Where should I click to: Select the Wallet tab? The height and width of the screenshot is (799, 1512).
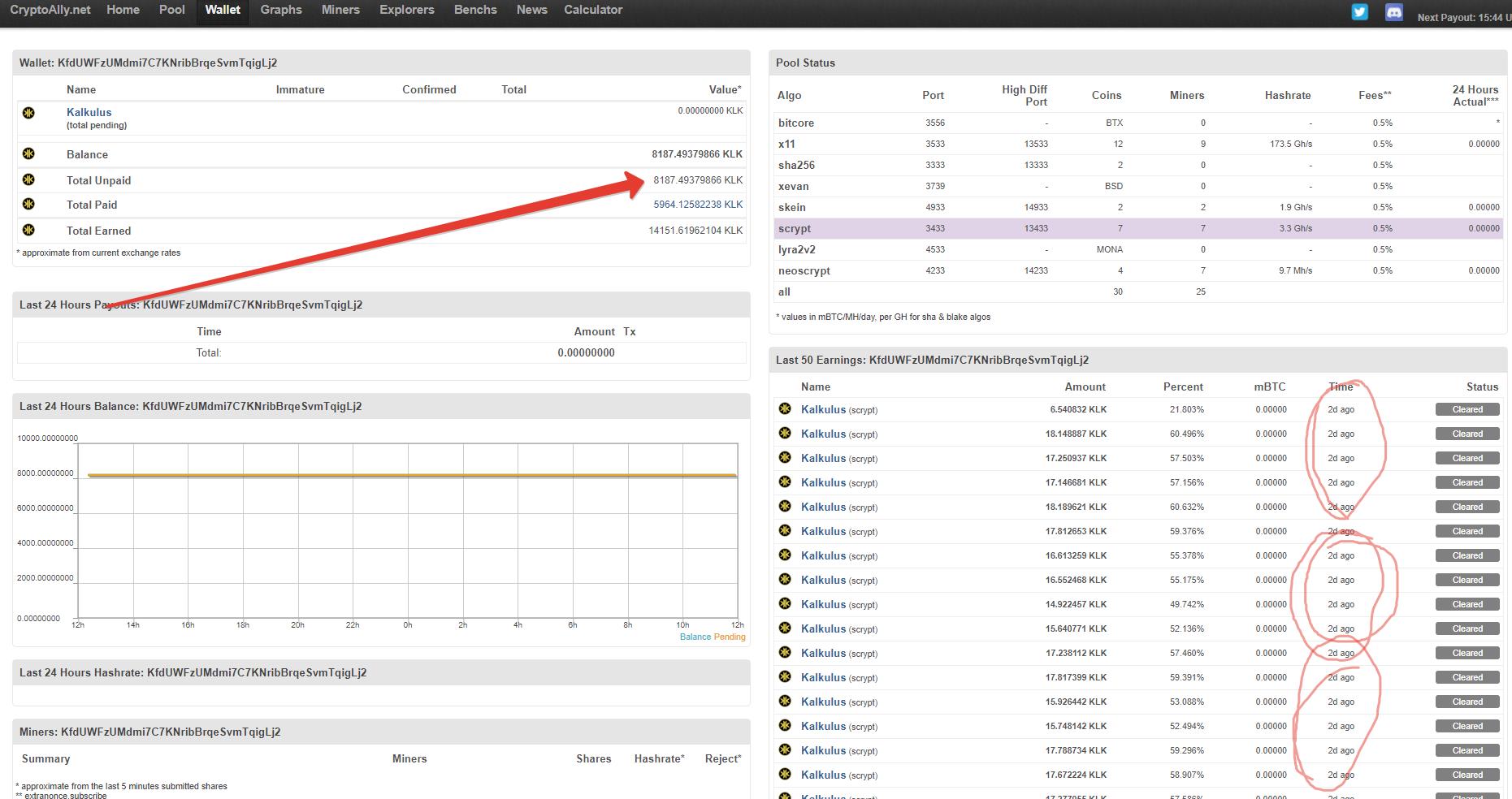[223, 10]
